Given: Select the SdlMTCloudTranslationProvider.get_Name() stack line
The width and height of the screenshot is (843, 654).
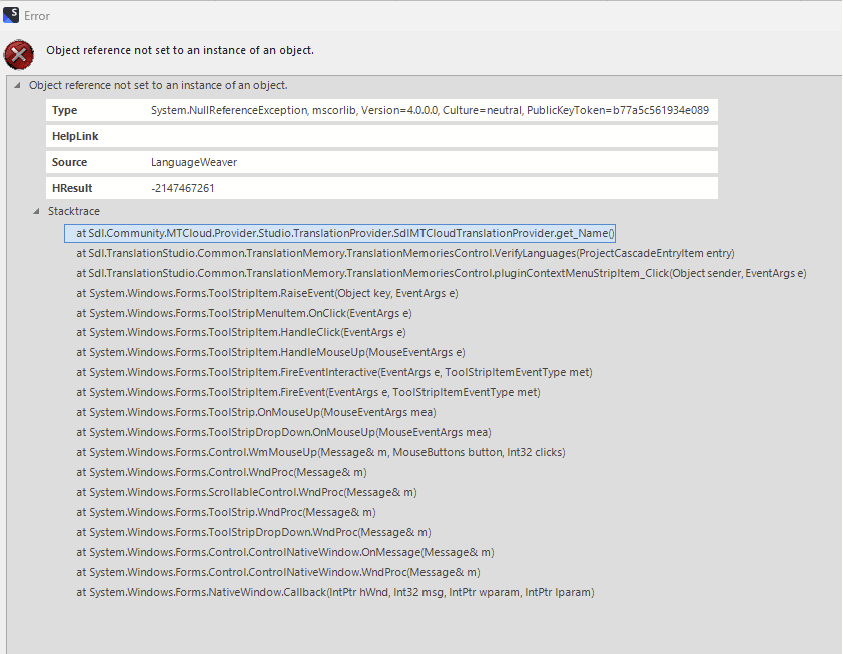Looking at the screenshot, I should (340, 233).
